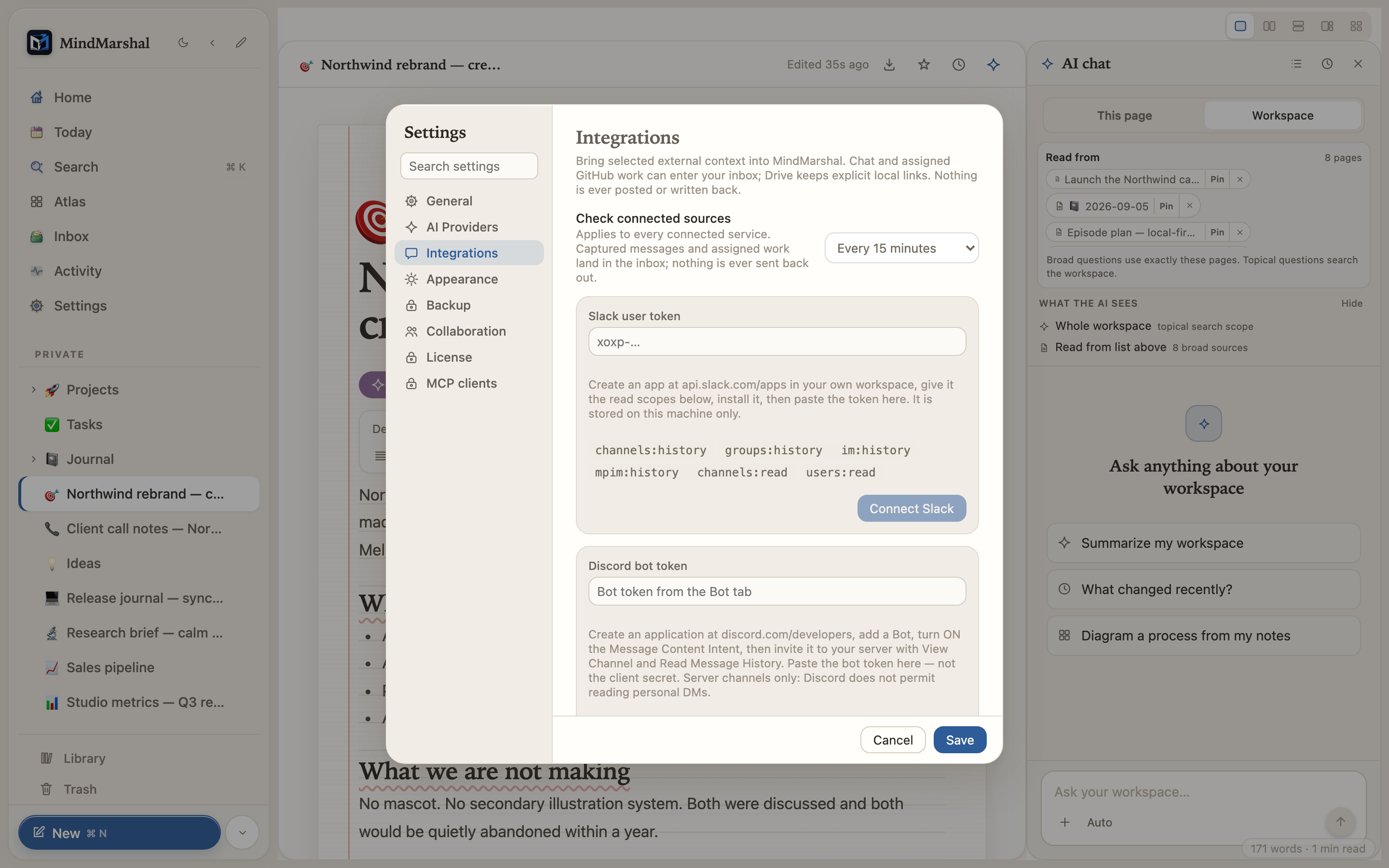The height and width of the screenshot is (868, 1389).
Task: Click the Slack user token field
Action: pyautogui.click(x=776, y=341)
